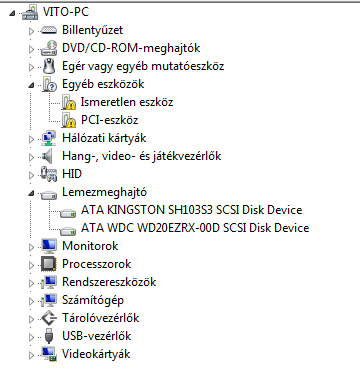Screen dimensions: 360x375
Task: Select the Számítógép entry
Action: tap(93, 300)
